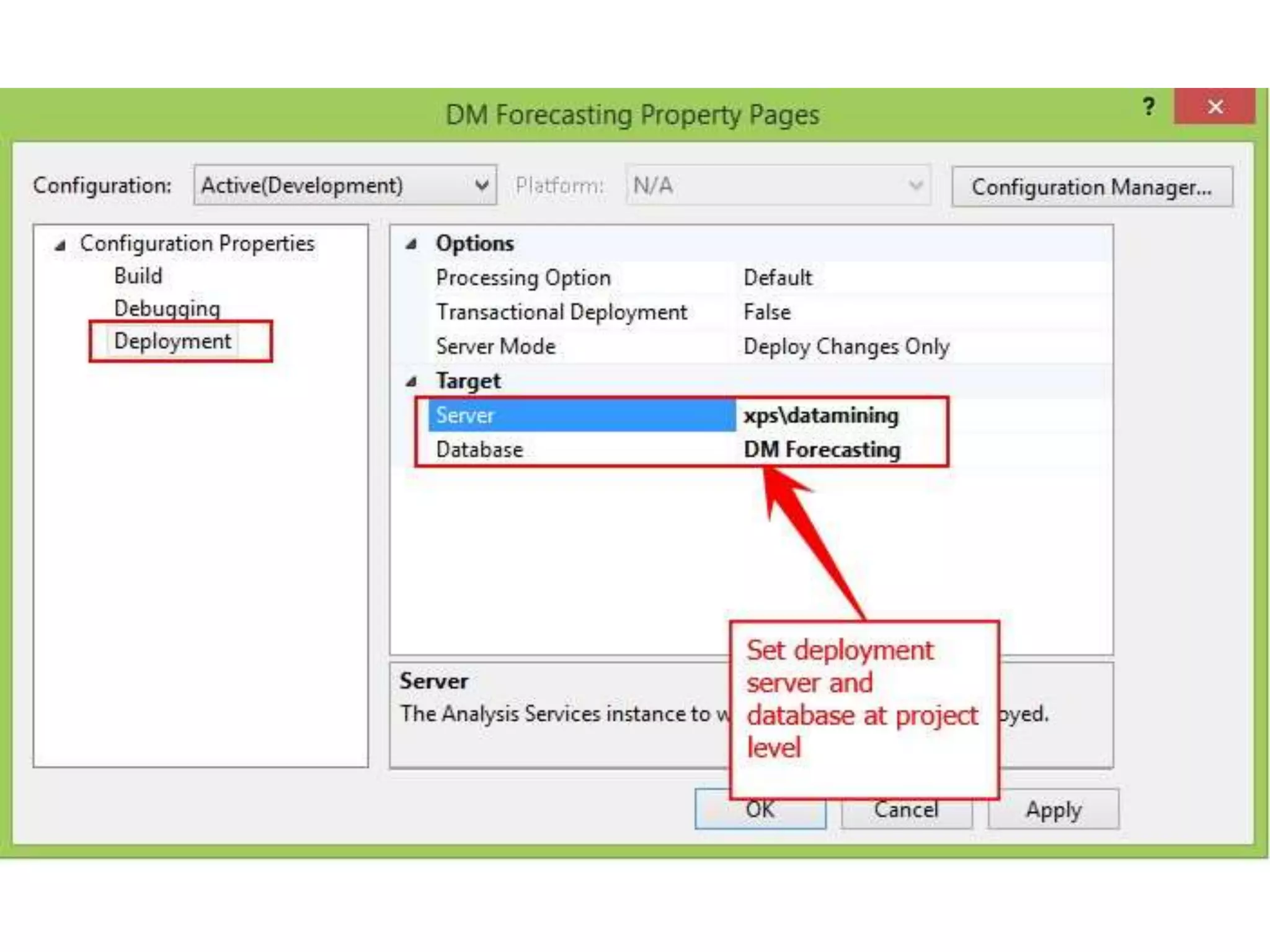Collapse the Configuration Properties tree node
Viewport: 1270px width, 952px height.
pos(60,245)
